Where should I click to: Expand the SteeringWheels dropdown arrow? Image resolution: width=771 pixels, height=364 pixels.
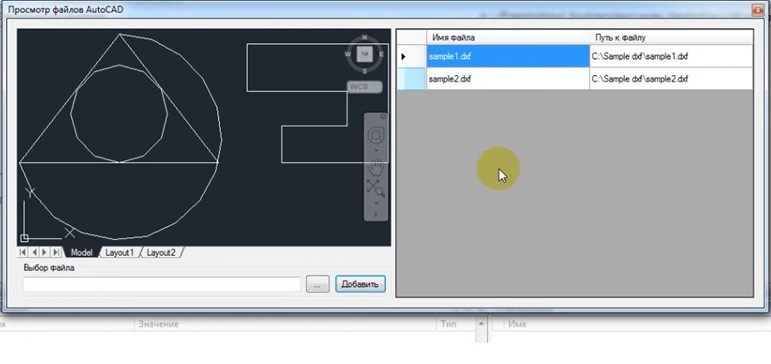tap(377, 150)
